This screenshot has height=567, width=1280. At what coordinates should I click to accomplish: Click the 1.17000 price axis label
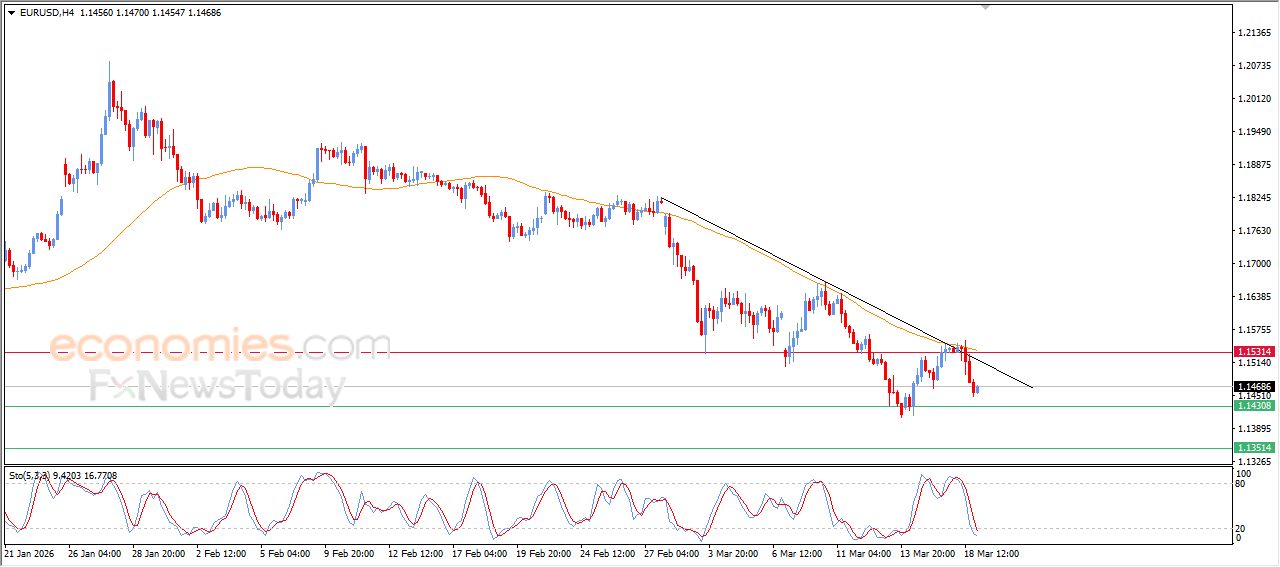click(1253, 264)
